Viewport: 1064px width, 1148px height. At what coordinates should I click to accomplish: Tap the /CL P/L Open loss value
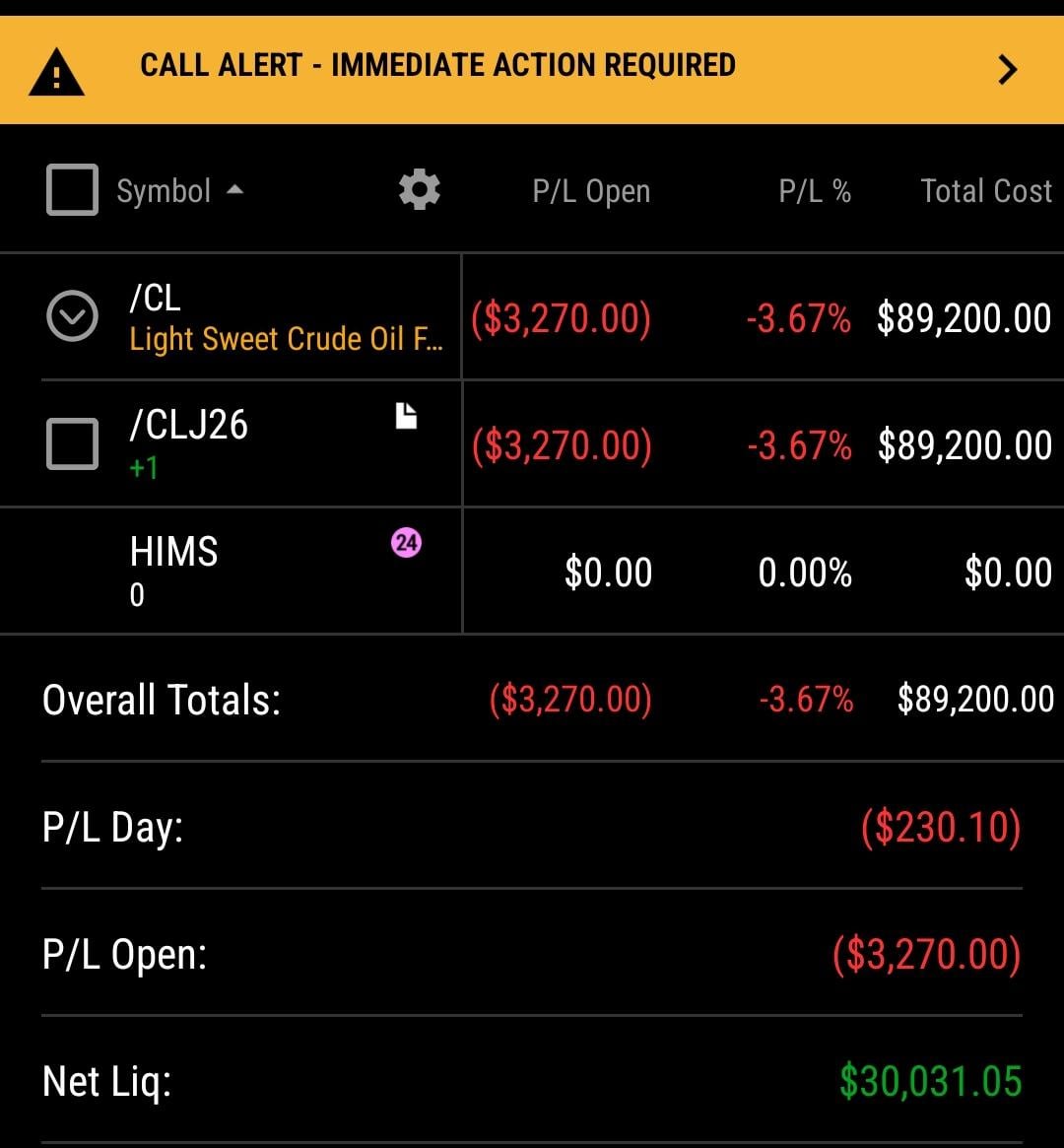561,318
